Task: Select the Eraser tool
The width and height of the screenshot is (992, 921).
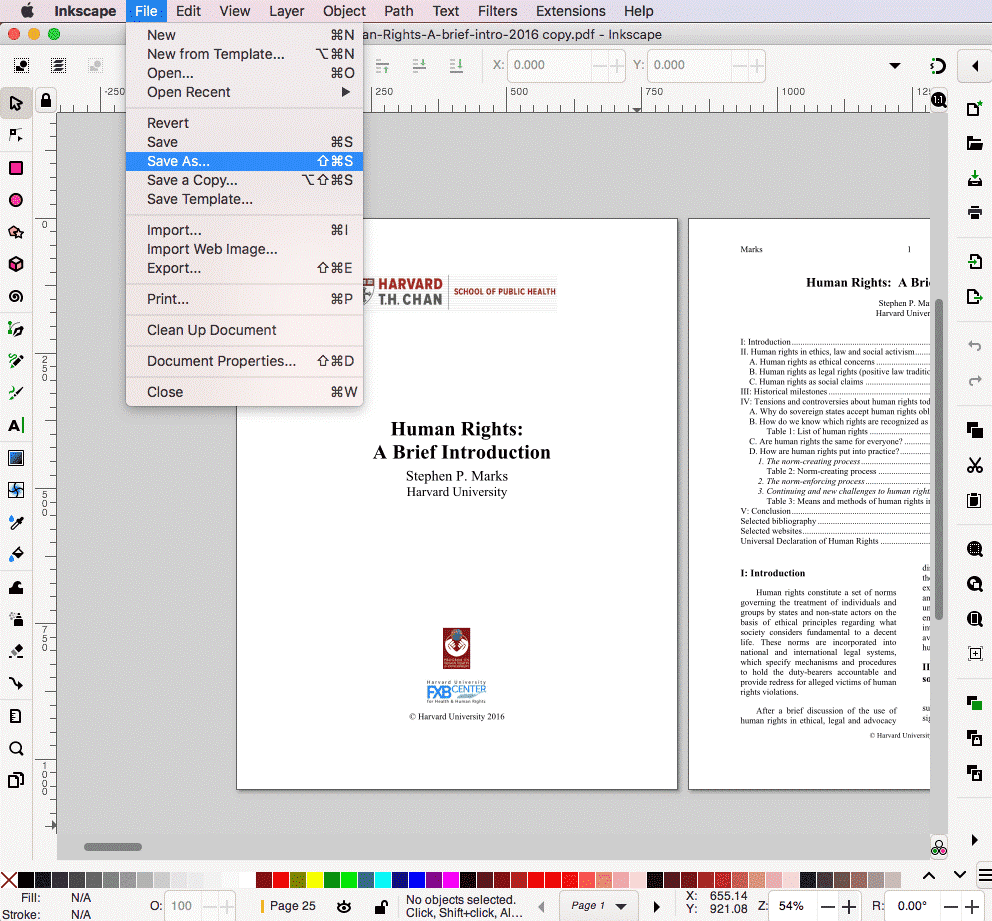Action: click(16, 652)
